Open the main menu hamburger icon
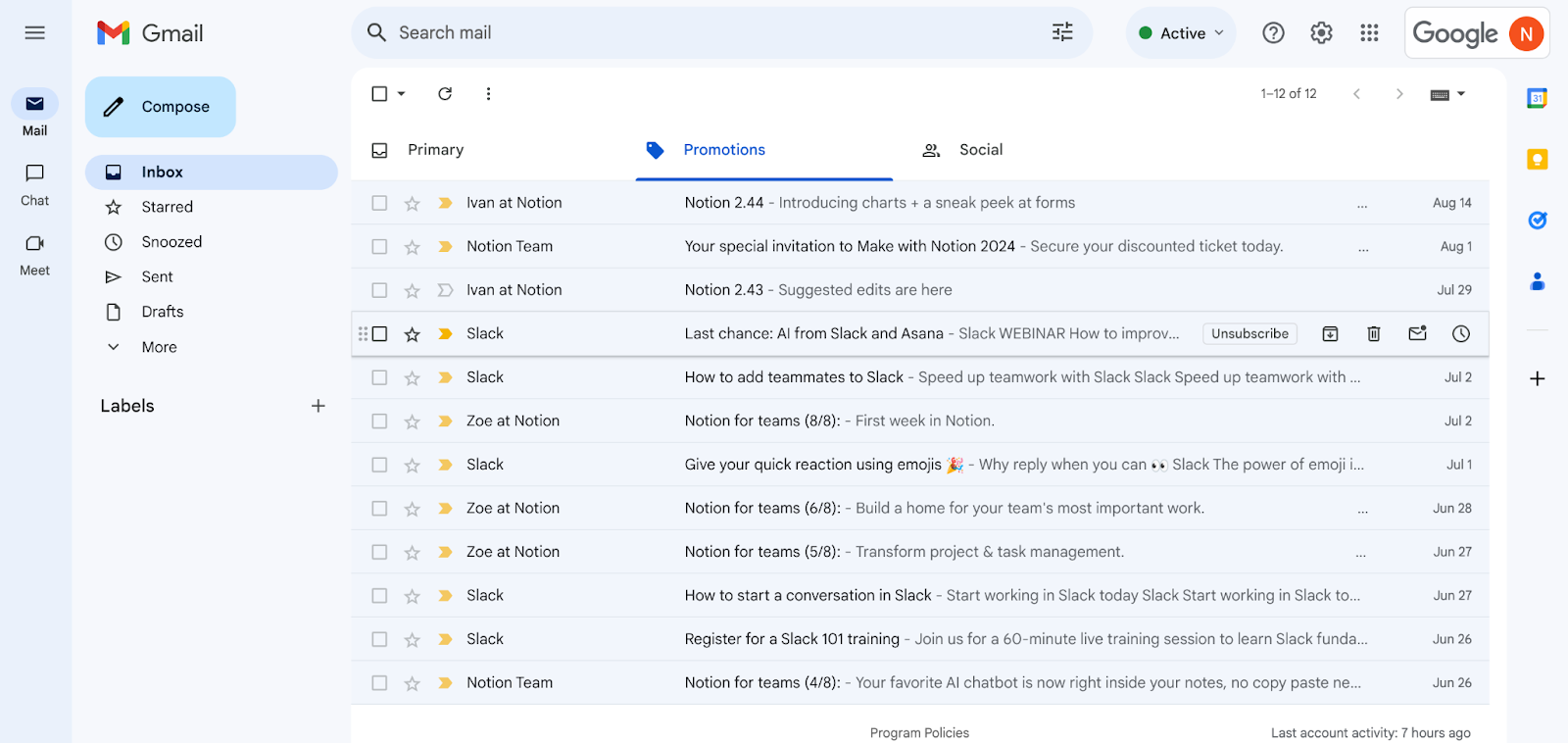 click(34, 32)
